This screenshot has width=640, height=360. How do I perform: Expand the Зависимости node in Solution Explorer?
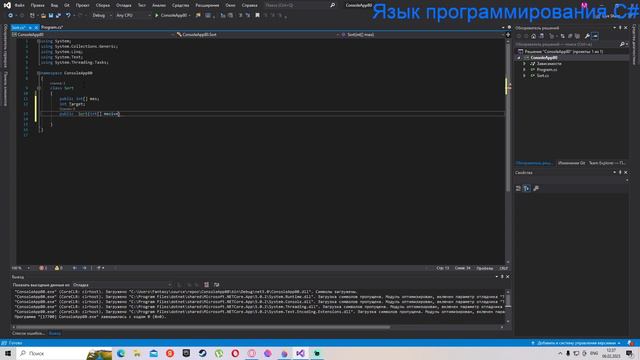click(x=524, y=64)
